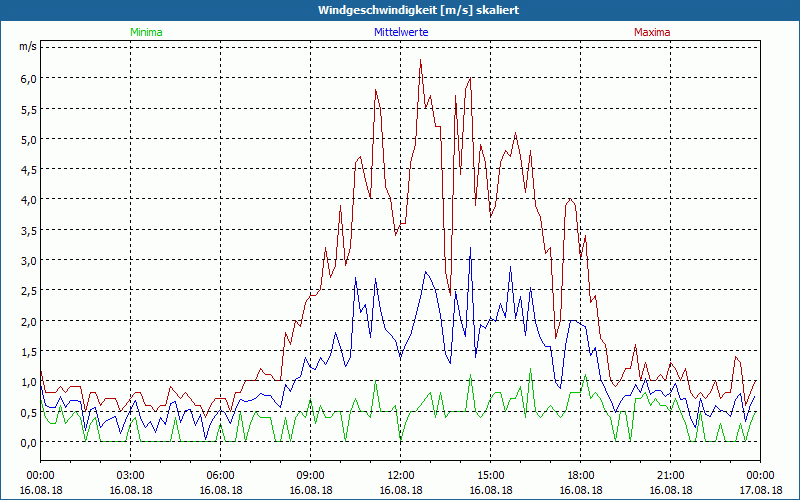Click the 6,0 y-axis value

[x=29, y=79]
